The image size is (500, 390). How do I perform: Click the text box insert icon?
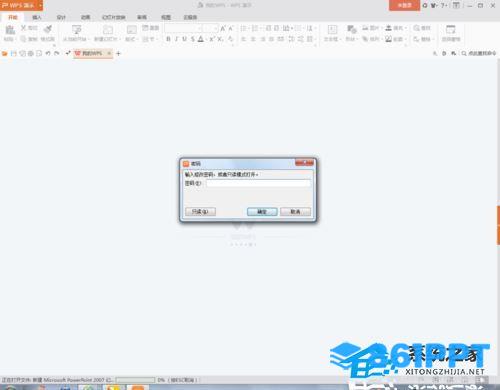click(332, 30)
